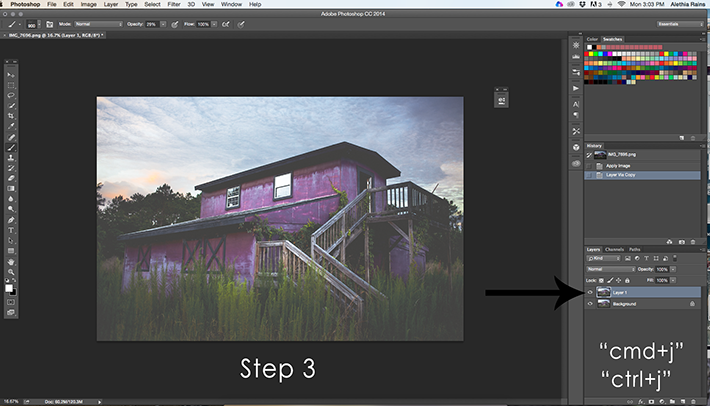Switch to the Channels tab
Screen dimensions: 710x406
point(614,249)
